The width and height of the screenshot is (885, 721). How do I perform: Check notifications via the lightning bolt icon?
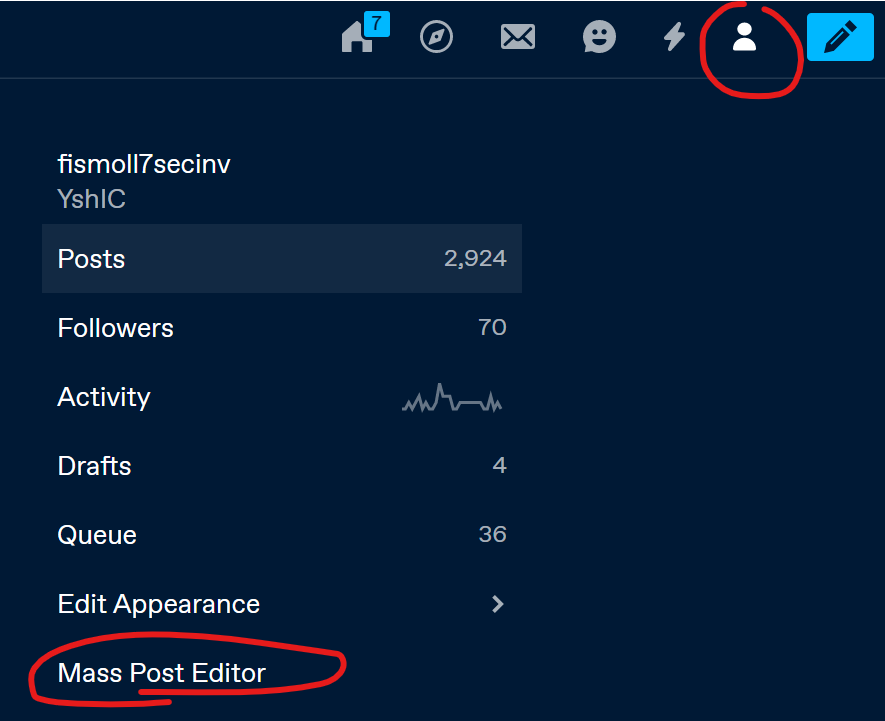coord(673,37)
